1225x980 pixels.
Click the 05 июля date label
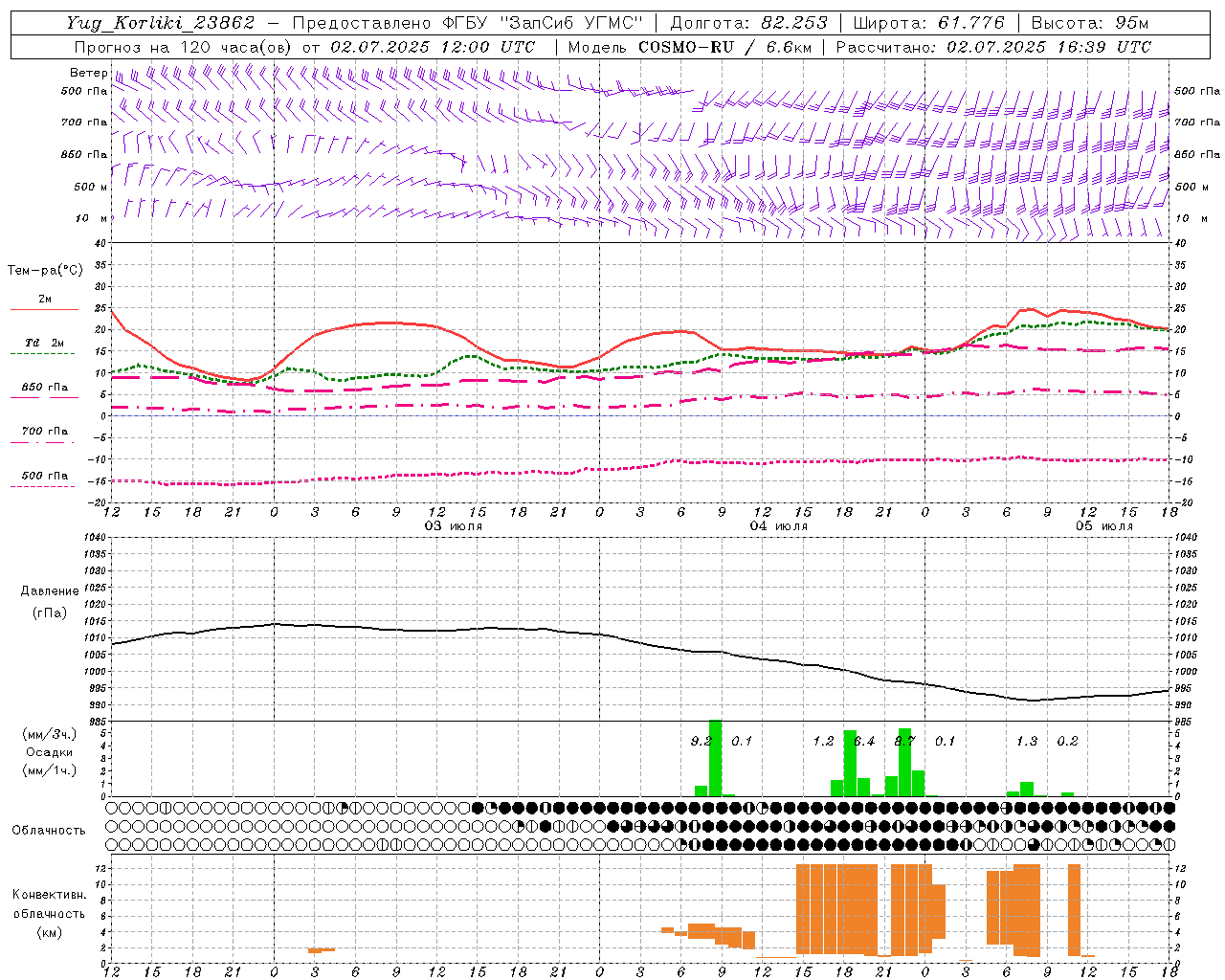click(x=1104, y=526)
